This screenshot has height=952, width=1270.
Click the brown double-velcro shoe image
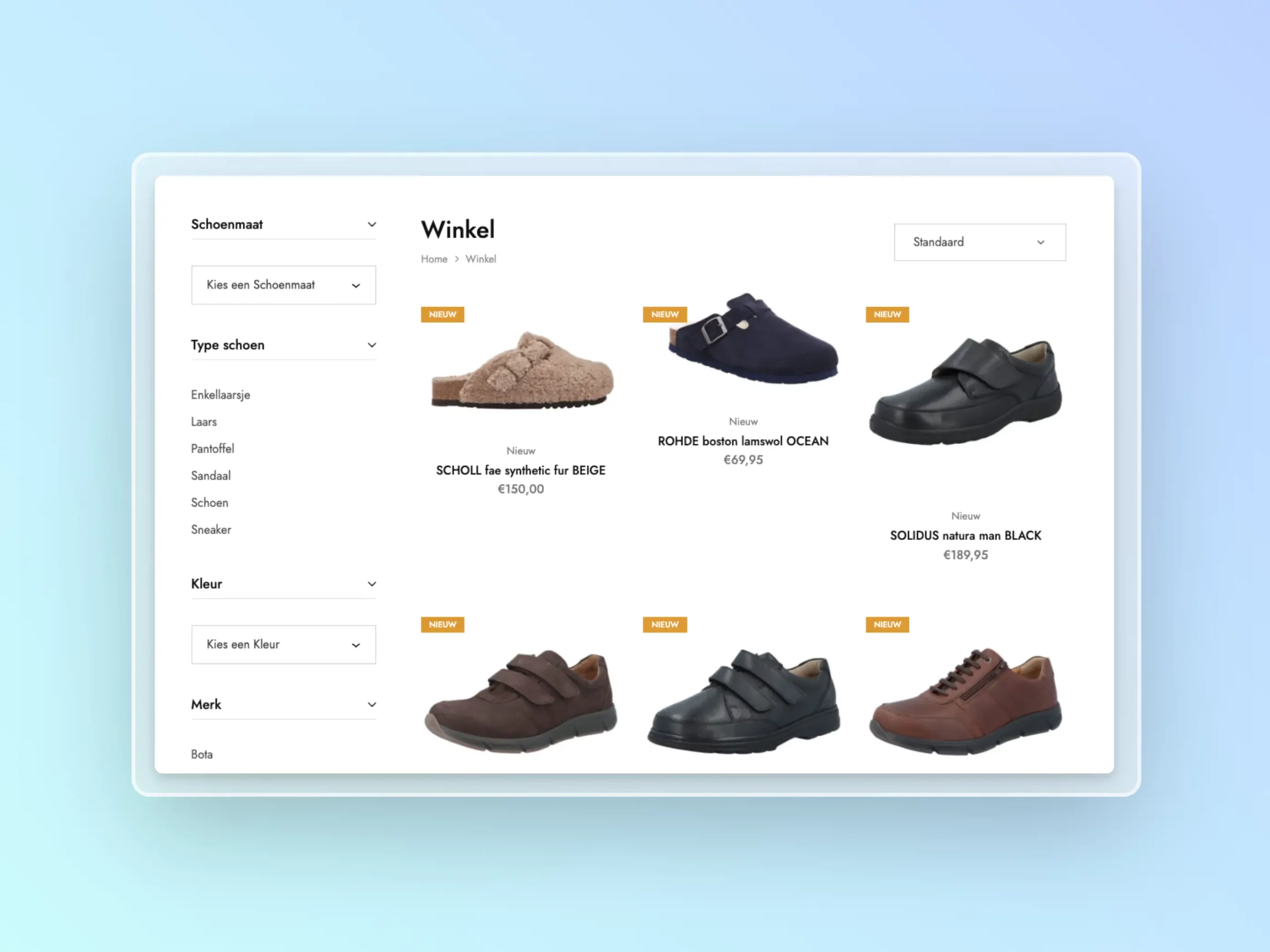(520, 700)
